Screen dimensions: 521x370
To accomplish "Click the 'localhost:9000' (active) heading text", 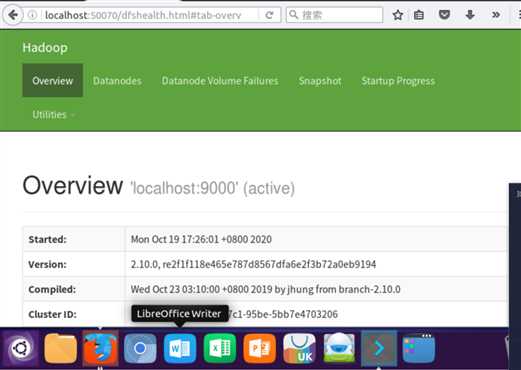I will point(213,188).
